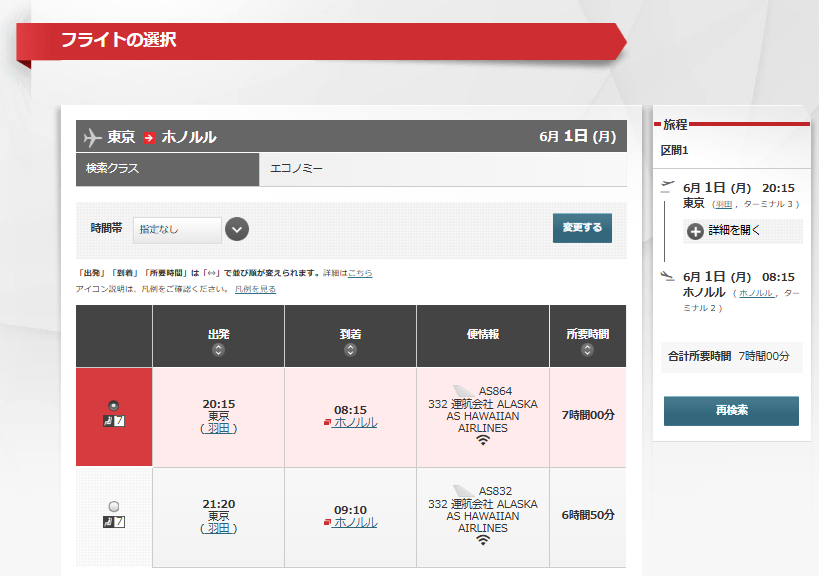The width and height of the screenshot is (819, 576).
Task: Open the 凡例を見る legend link
Action: click(x=255, y=289)
